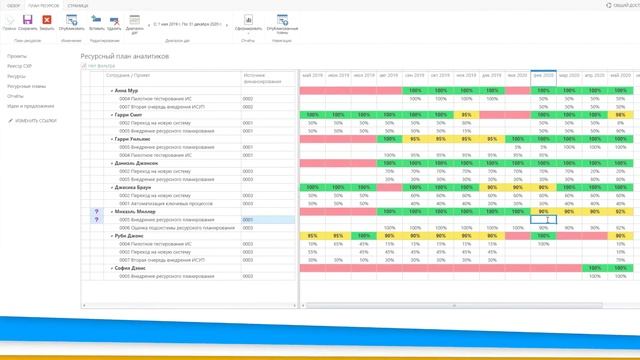640x360 pixels.
Task: Open Ресурсы in the left navigation
Action: point(16,76)
